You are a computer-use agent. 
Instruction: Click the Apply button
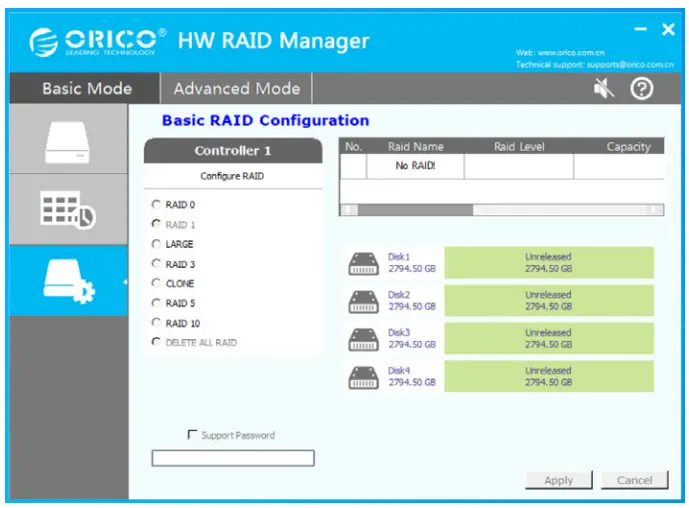click(558, 480)
